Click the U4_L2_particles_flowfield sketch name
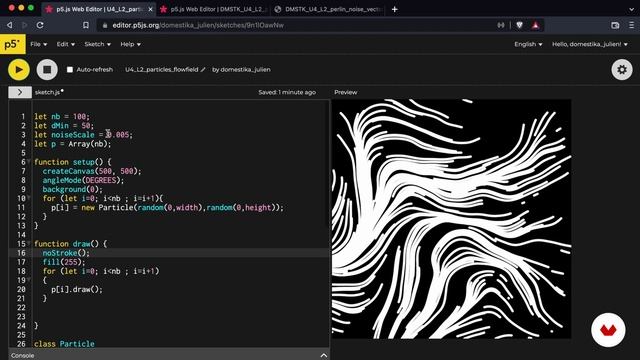This screenshot has height=360, width=640. [162, 69]
